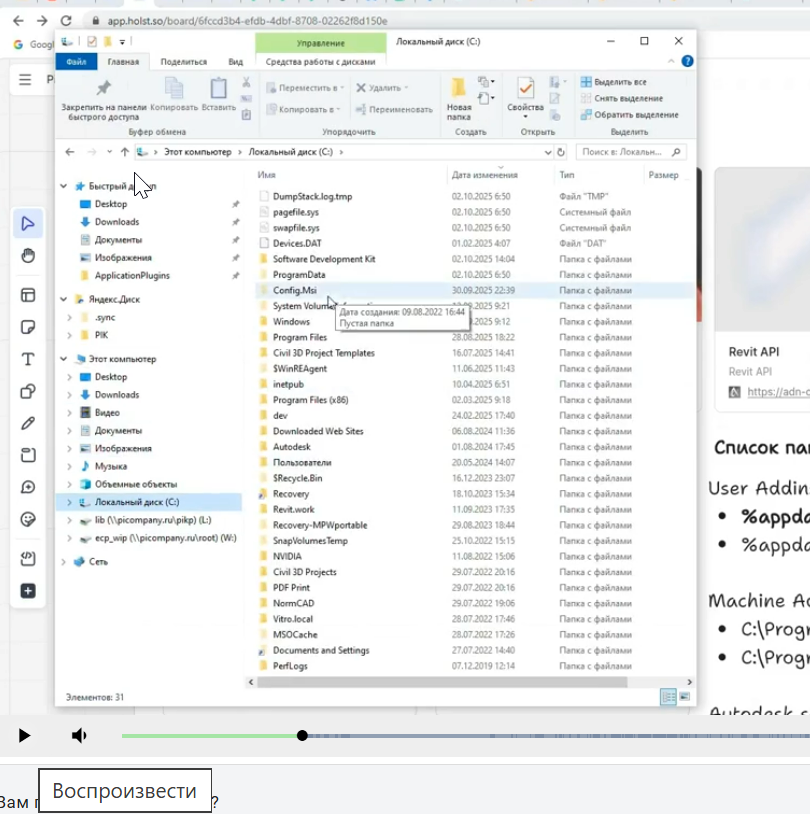Screen dimensions: 810x814
Task: Select the text tool in Holst sidebar
Action: tap(28, 359)
